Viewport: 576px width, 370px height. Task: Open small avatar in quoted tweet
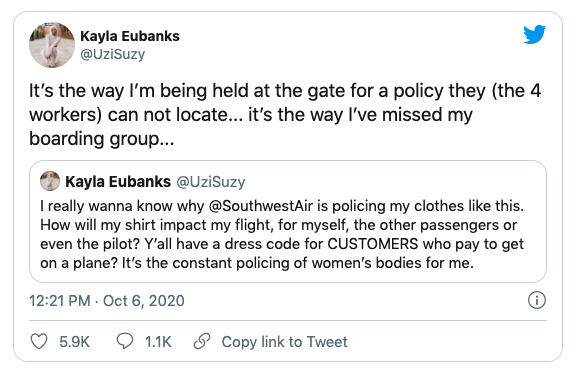[x=50, y=181]
